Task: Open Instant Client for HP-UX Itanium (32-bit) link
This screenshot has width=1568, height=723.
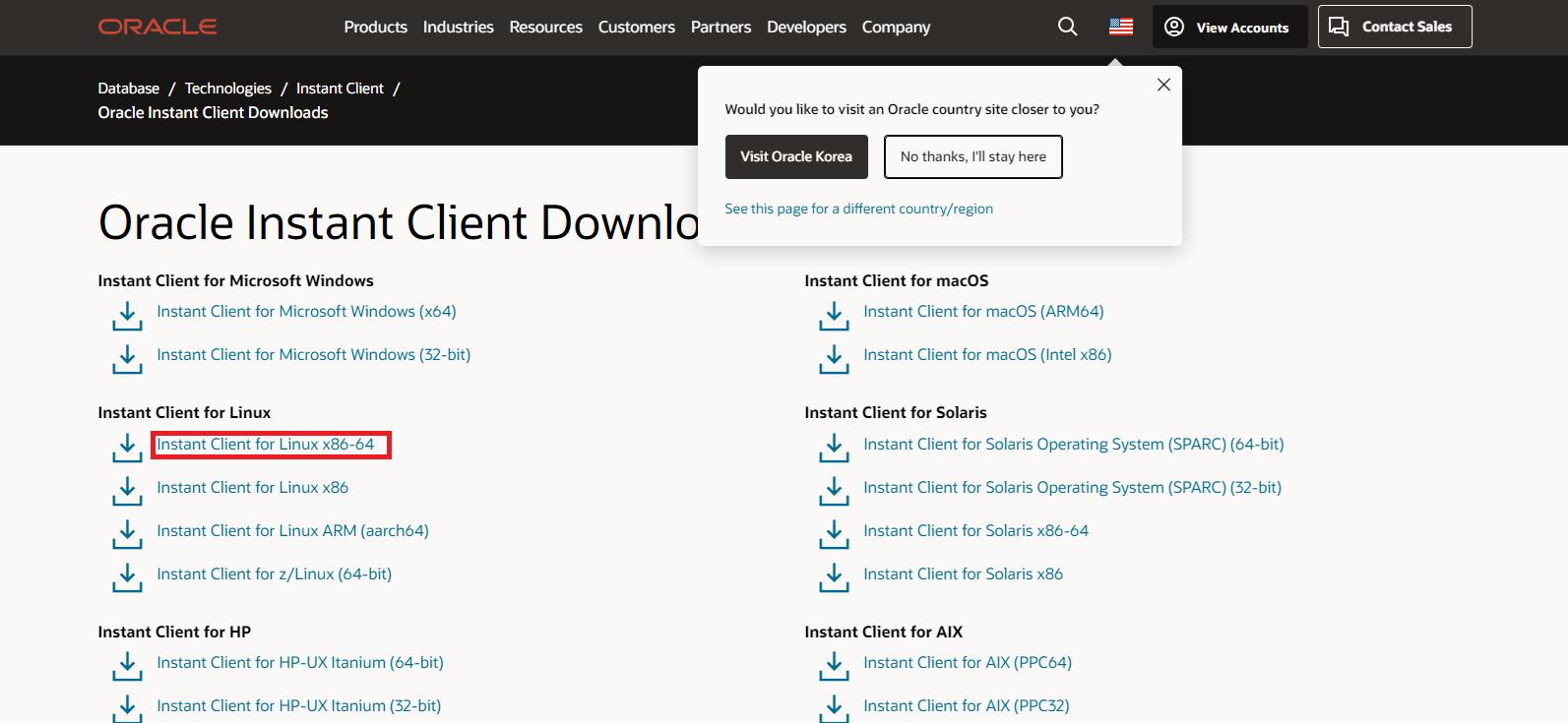Action: [298, 705]
